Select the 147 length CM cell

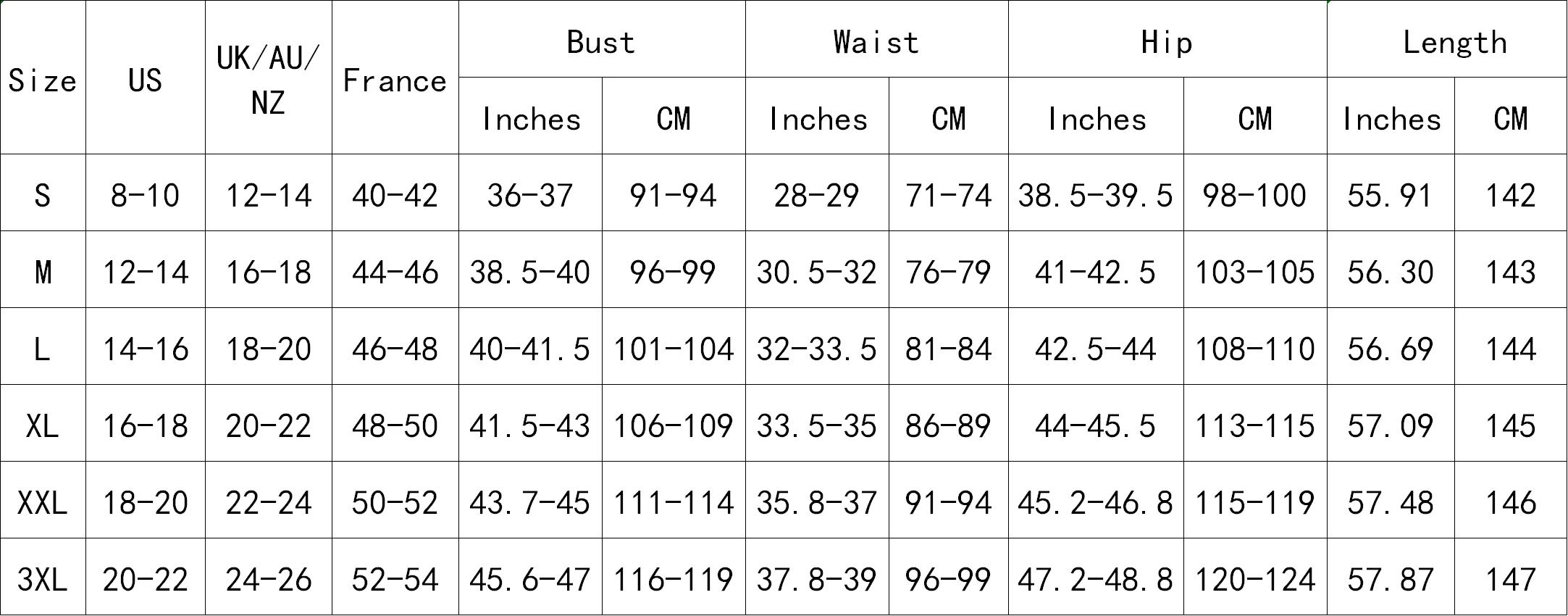pyautogui.click(x=1511, y=577)
